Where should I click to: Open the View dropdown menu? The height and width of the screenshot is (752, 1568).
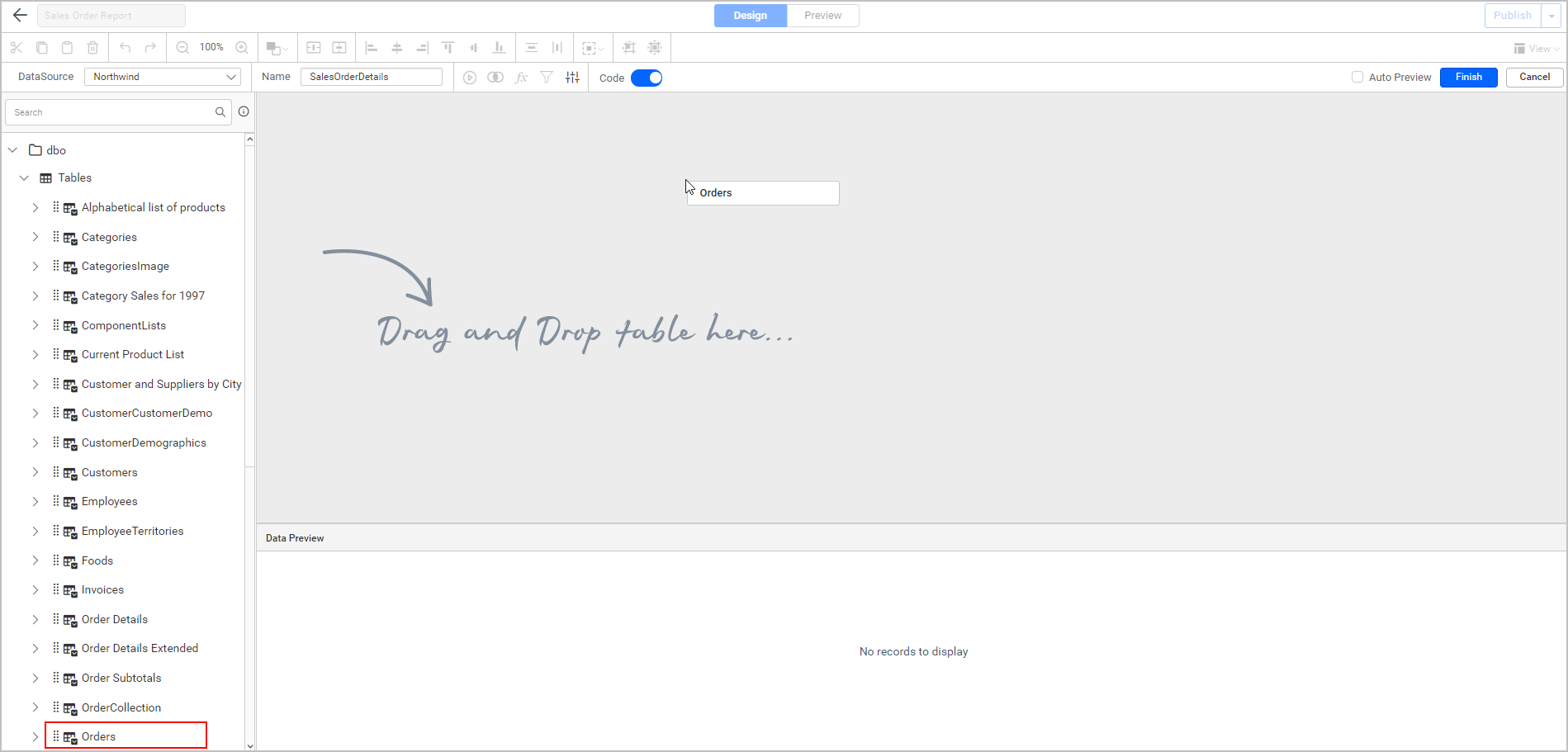[1537, 49]
